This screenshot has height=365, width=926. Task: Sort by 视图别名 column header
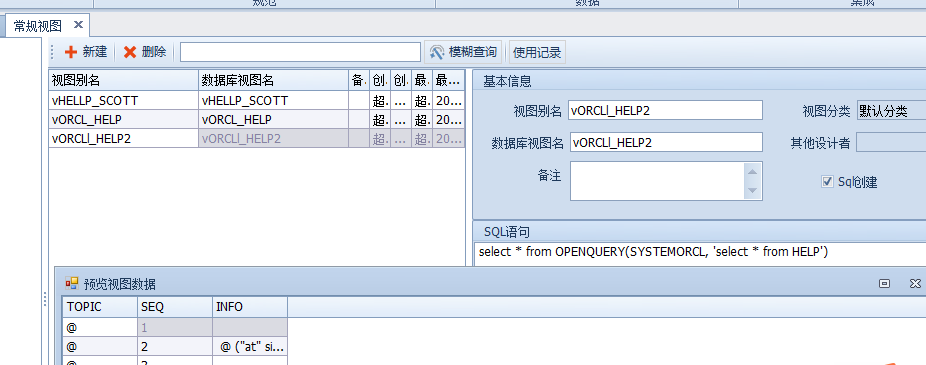(123, 80)
